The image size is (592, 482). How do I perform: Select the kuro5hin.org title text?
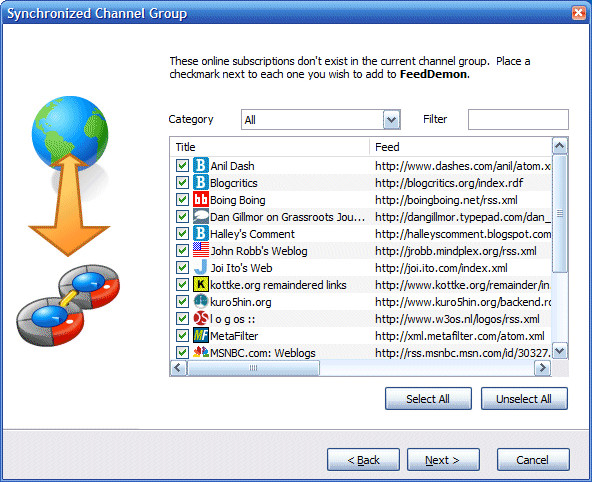pos(240,302)
